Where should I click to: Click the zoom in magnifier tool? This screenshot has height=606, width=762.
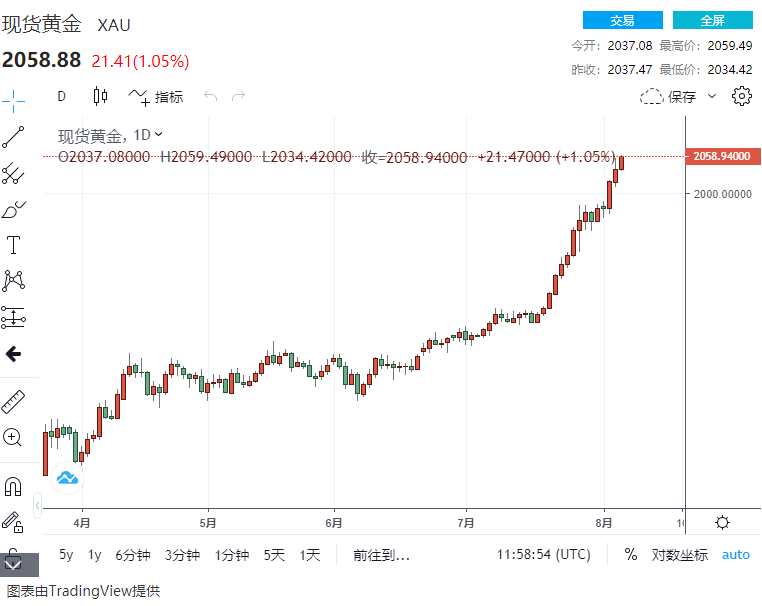(x=14, y=437)
